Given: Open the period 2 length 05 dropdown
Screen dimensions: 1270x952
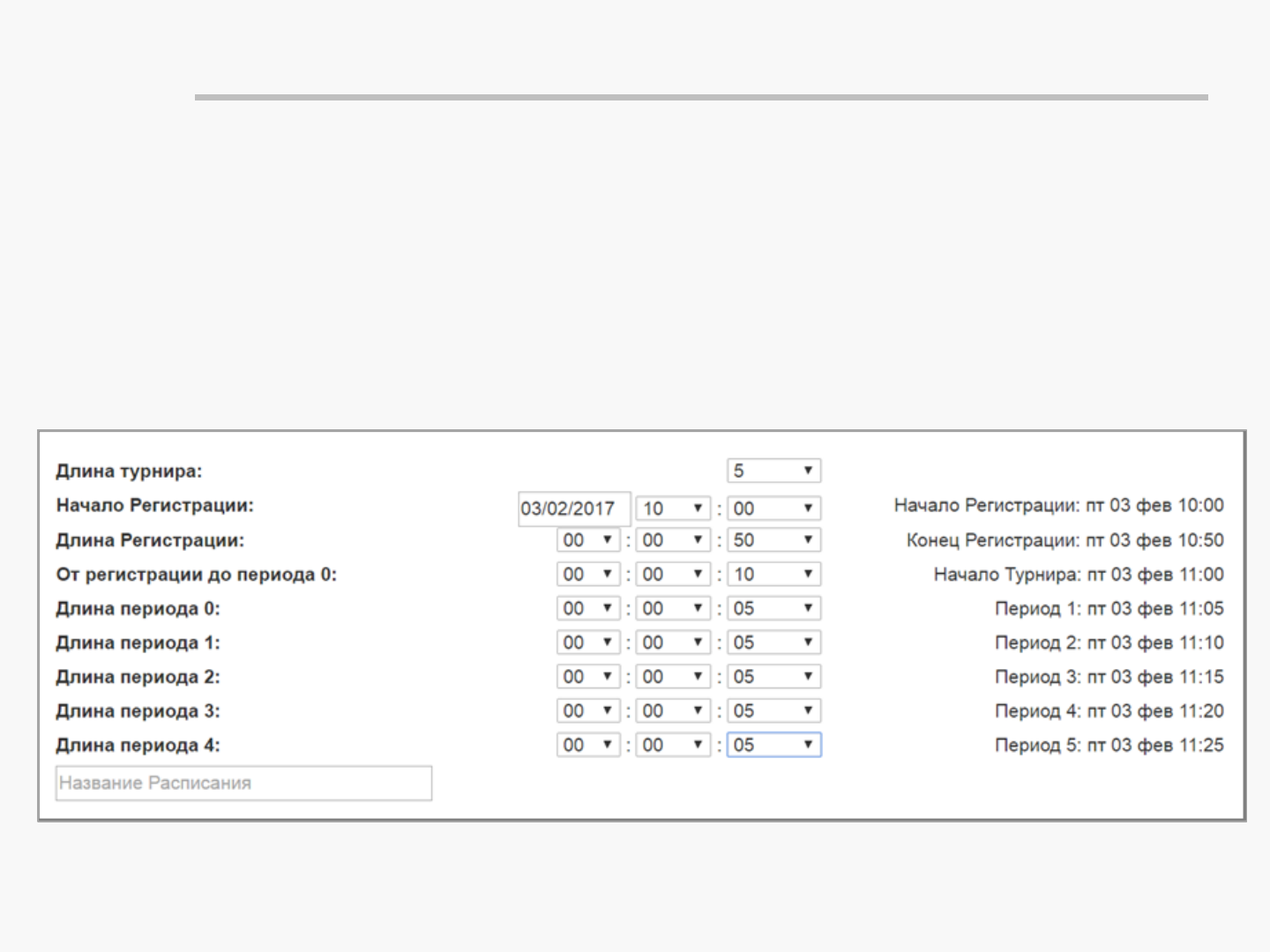Looking at the screenshot, I should (773, 677).
